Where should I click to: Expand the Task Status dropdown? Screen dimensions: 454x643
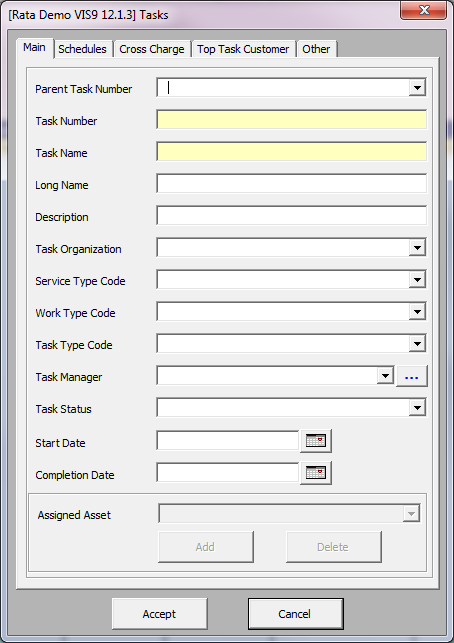(417, 408)
